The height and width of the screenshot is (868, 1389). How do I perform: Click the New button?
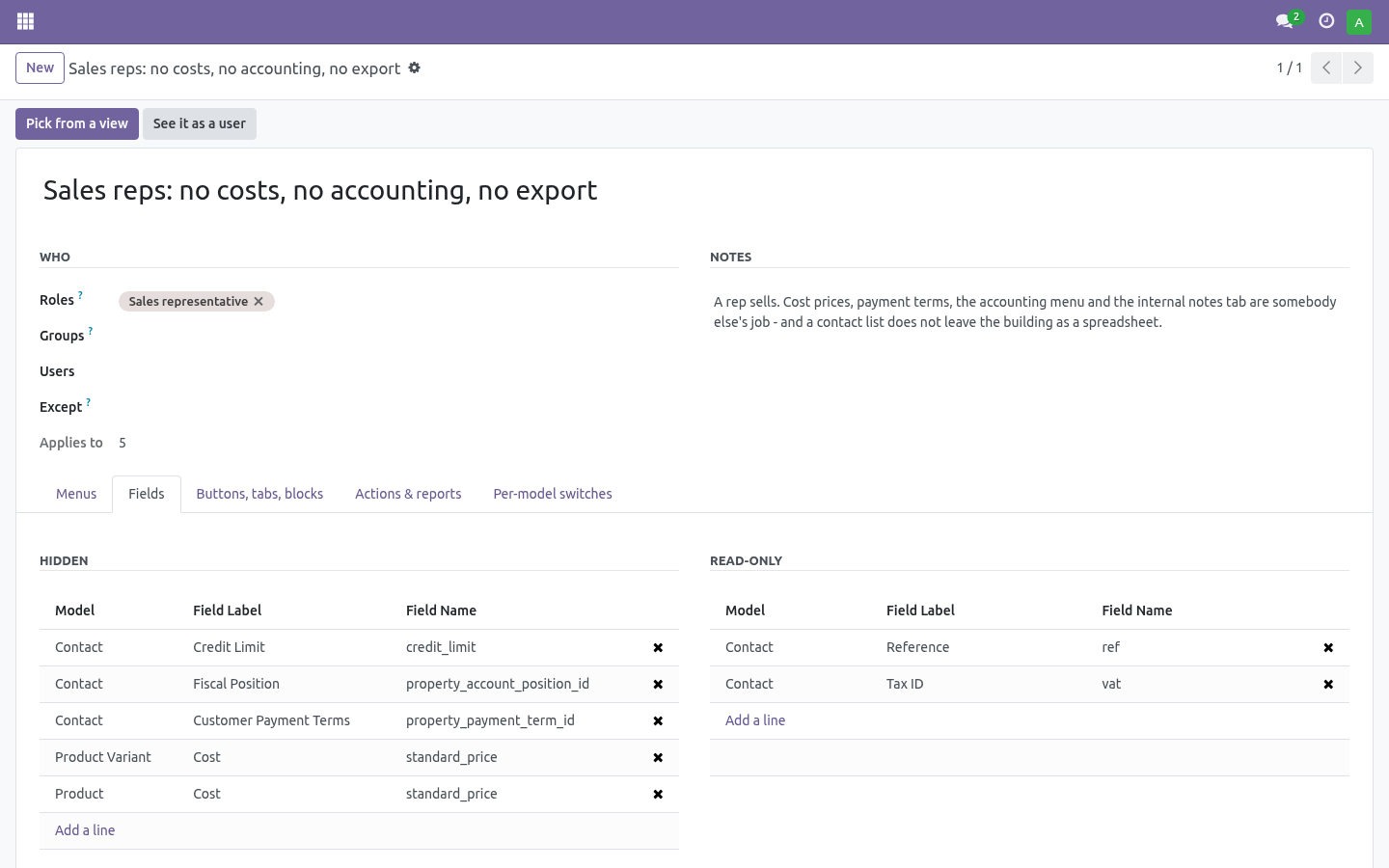(x=40, y=68)
